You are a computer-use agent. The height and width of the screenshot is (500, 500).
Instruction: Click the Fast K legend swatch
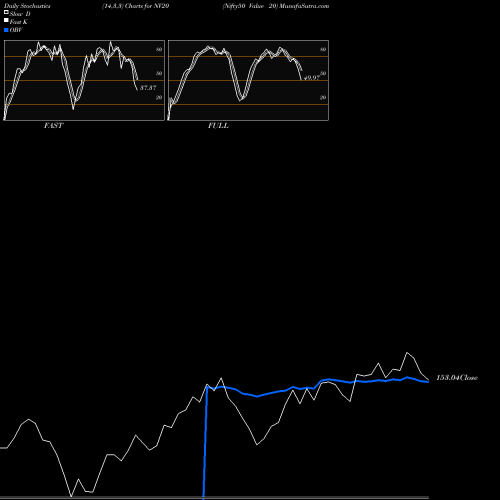tap(6, 20)
